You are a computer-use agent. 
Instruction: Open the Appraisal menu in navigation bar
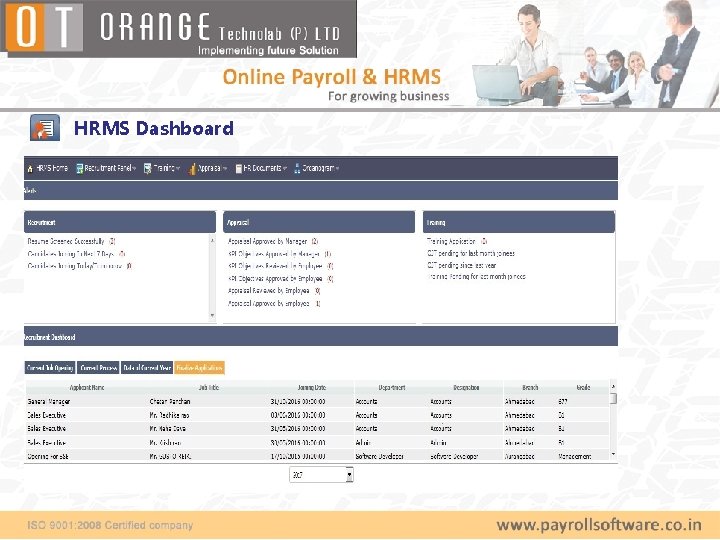tap(208, 169)
